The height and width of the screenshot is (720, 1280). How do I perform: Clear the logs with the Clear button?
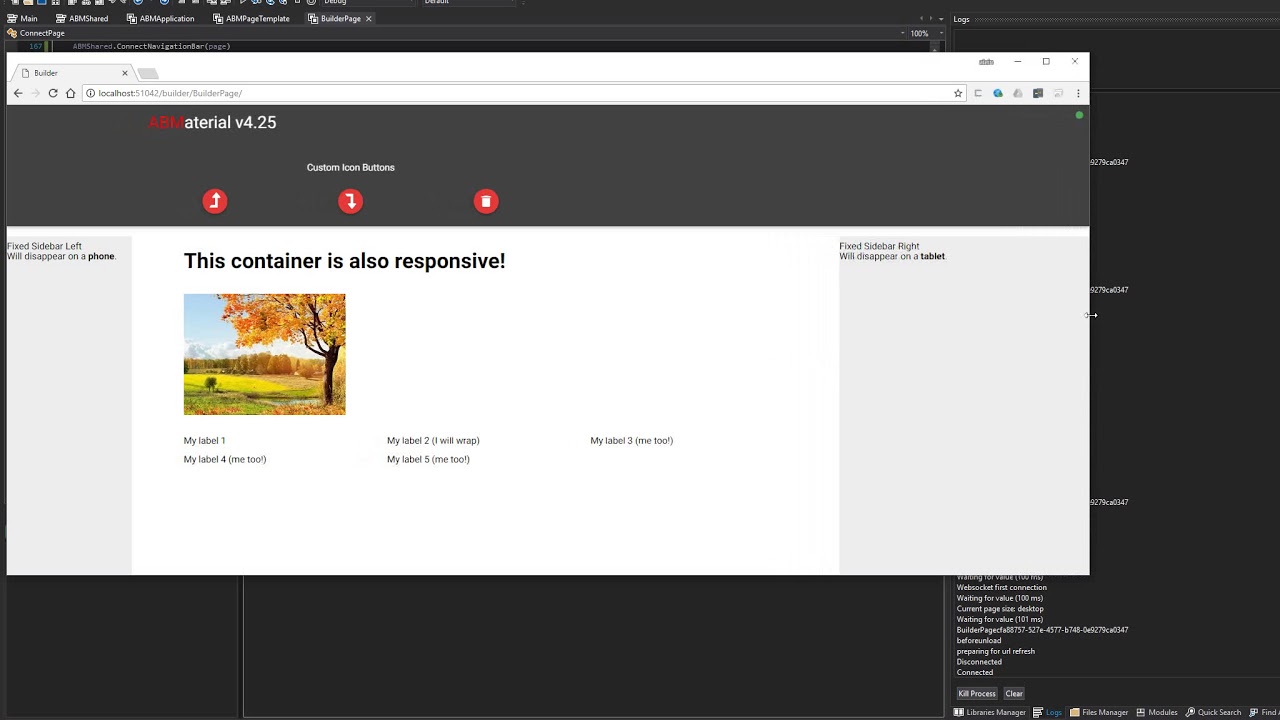point(1014,693)
